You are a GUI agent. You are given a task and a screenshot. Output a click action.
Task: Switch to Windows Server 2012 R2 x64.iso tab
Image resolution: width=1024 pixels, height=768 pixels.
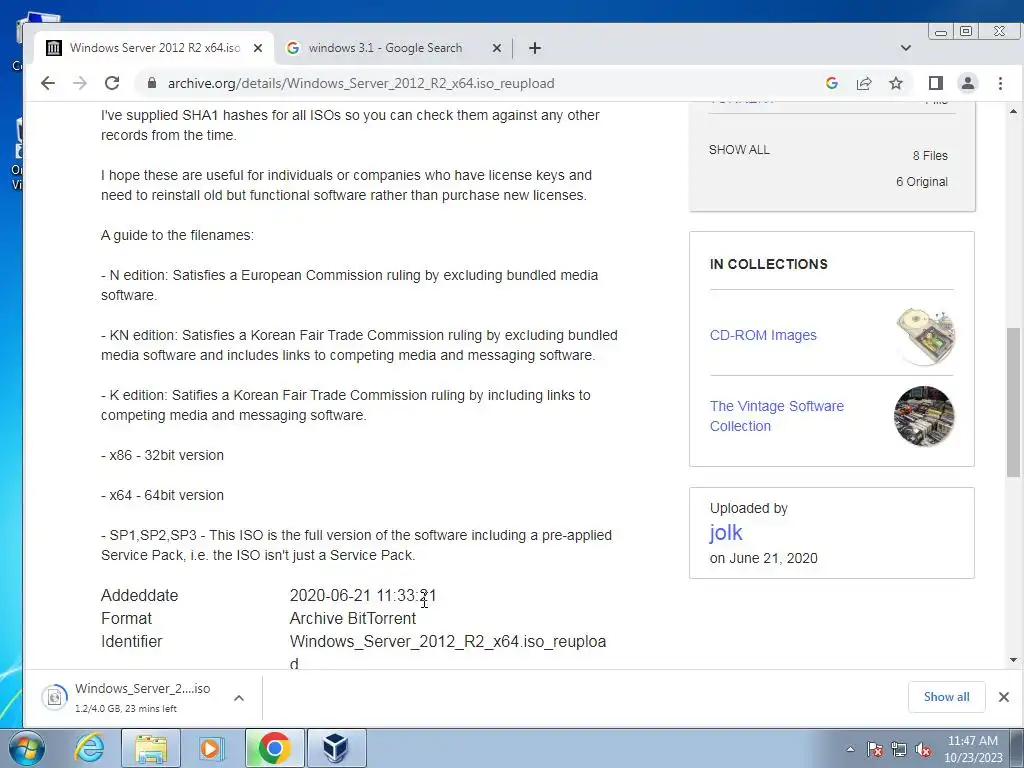tap(154, 48)
